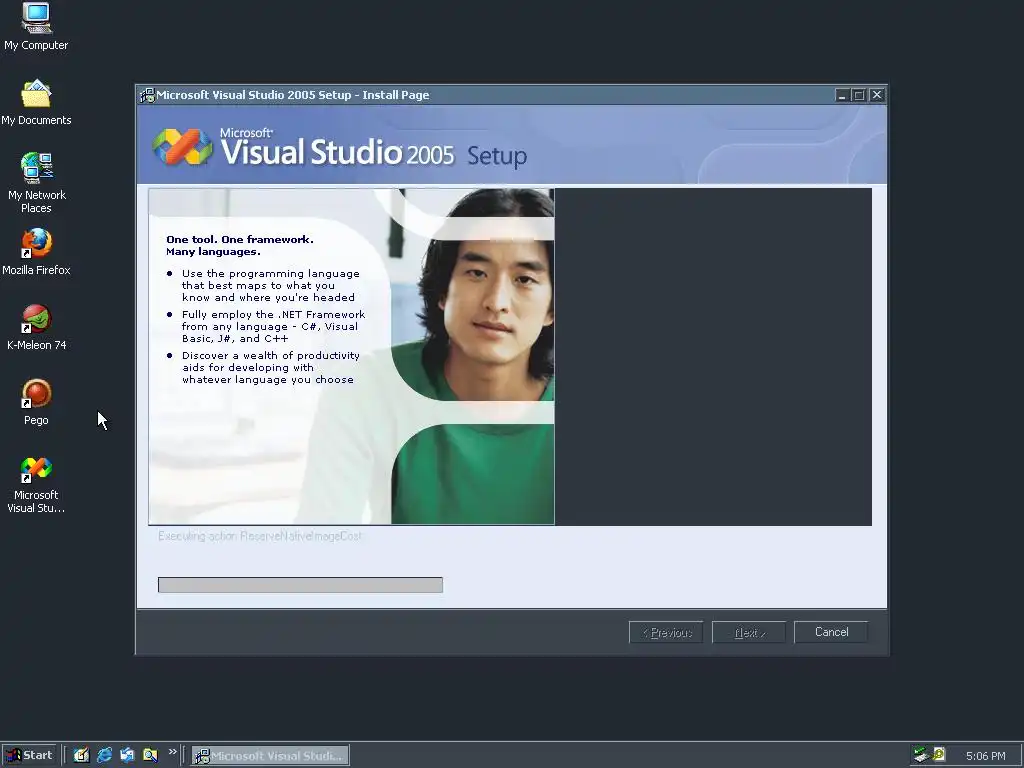
Task: Close the Visual Studio Setup window
Action: point(877,95)
